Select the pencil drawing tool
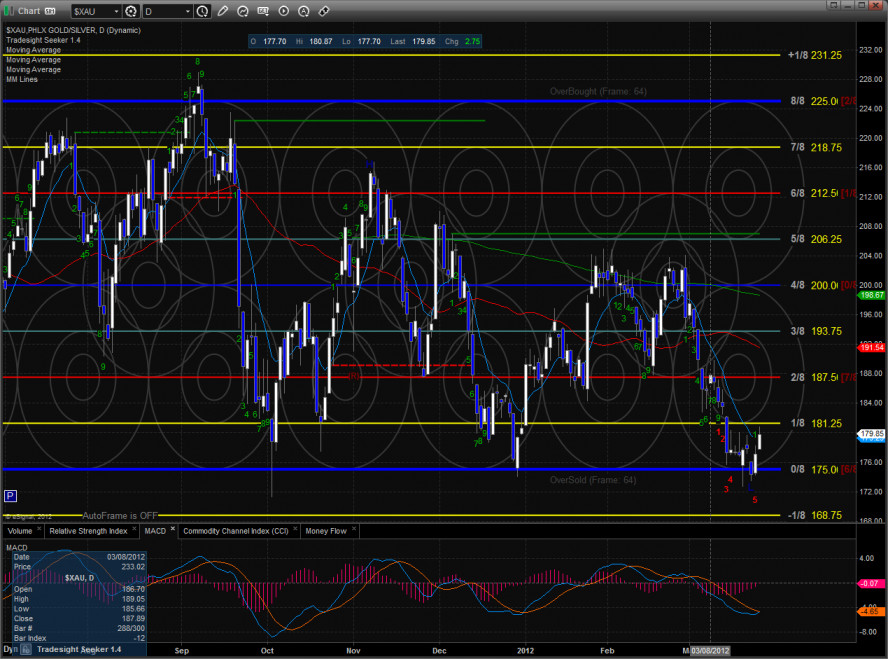 (x=221, y=11)
